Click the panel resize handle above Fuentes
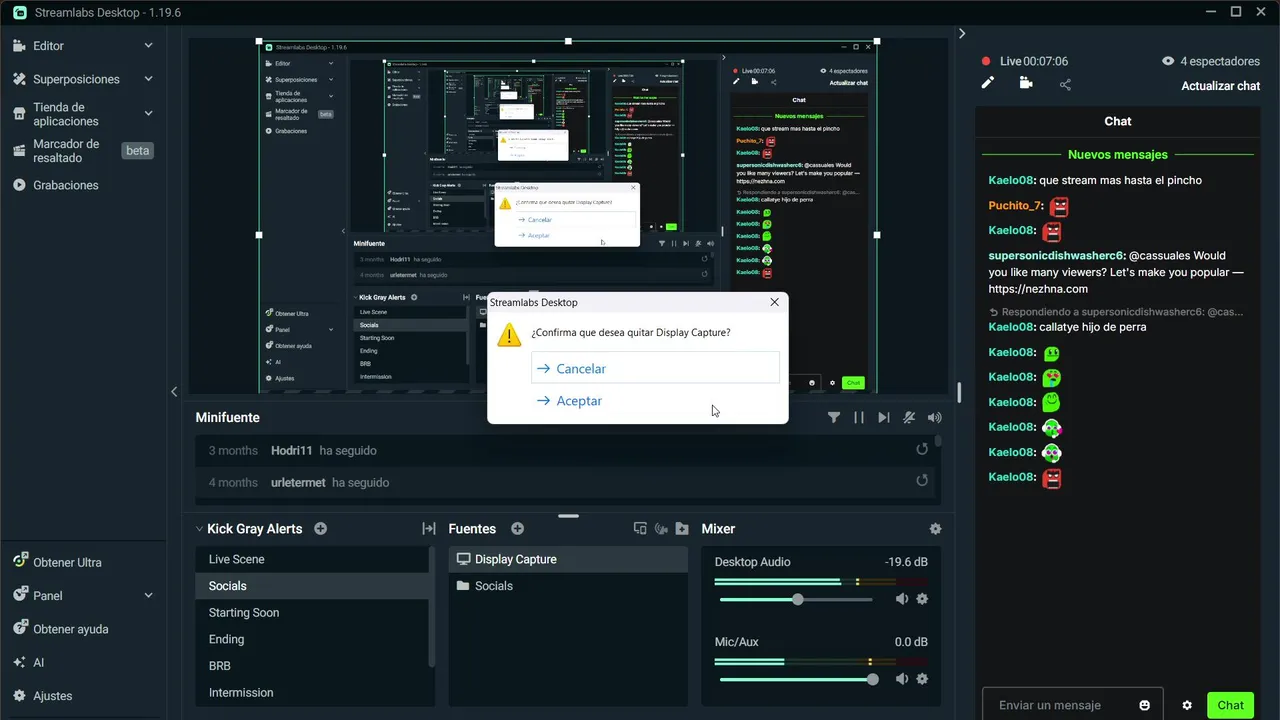Screen dimensions: 1280x720 click(x=569, y=516)
